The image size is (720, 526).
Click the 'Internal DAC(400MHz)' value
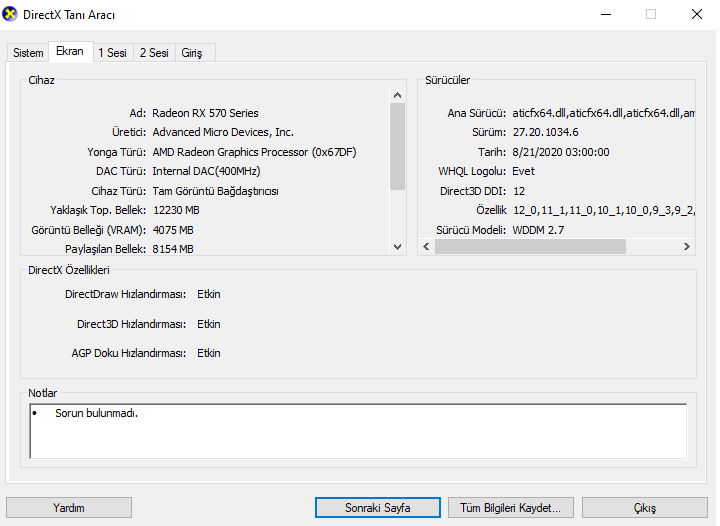[206, 171]
